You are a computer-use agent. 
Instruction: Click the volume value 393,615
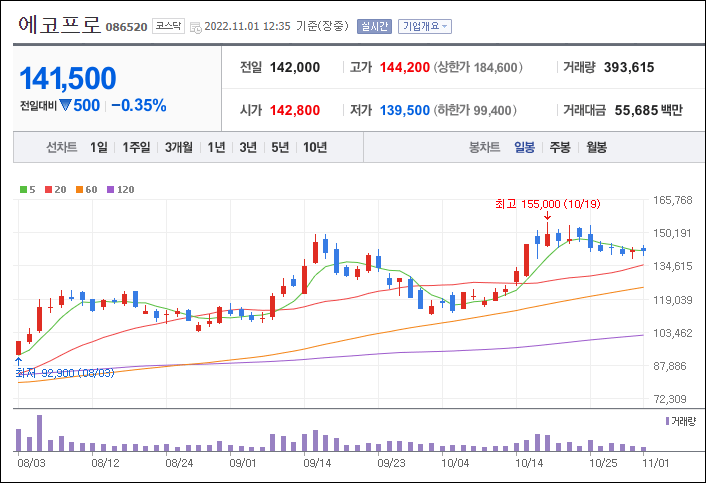coord(629,68)
